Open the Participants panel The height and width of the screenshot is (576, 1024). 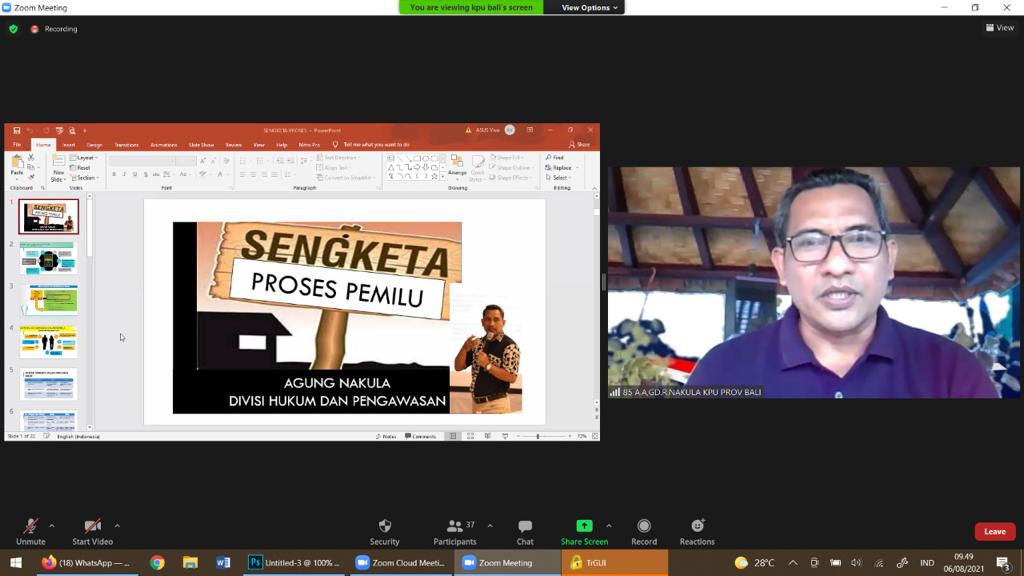click(x=455, y=526)
